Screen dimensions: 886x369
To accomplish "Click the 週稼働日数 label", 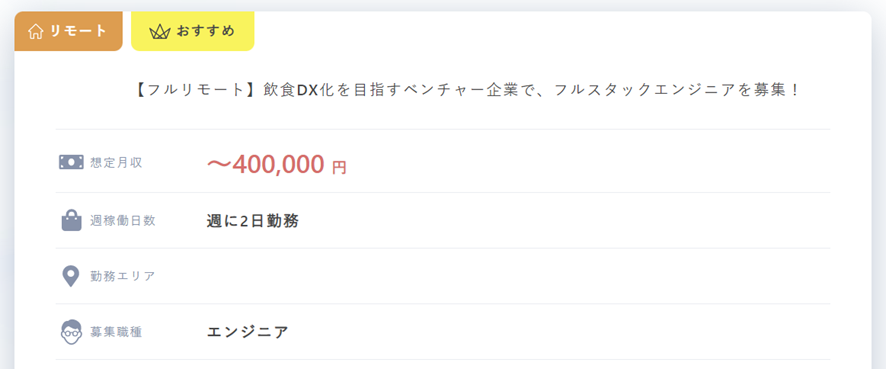I will pyautogui.click(x=123, y=220).
